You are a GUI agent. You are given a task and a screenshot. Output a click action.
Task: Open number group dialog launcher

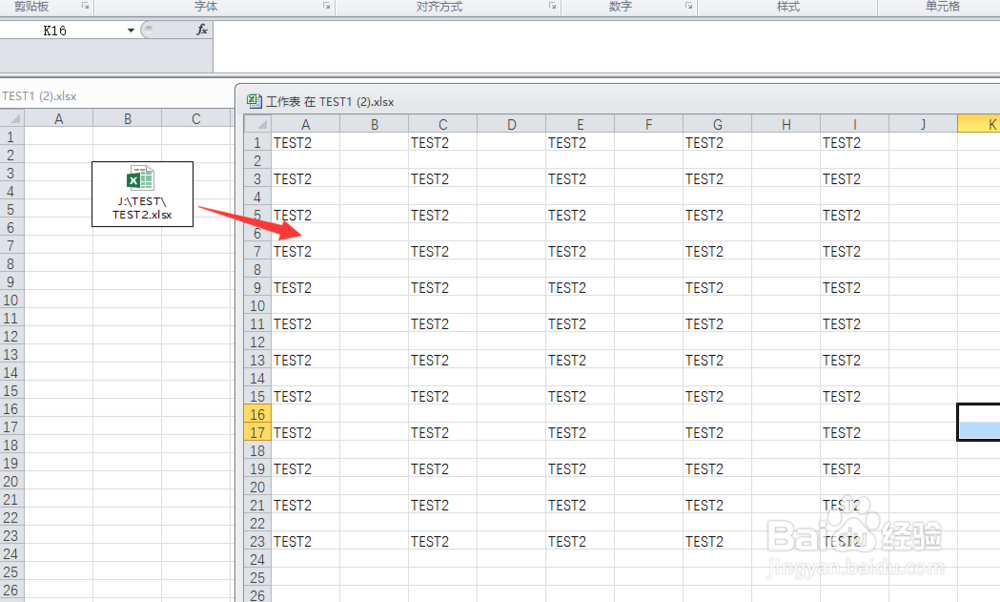tap(689, 6)
